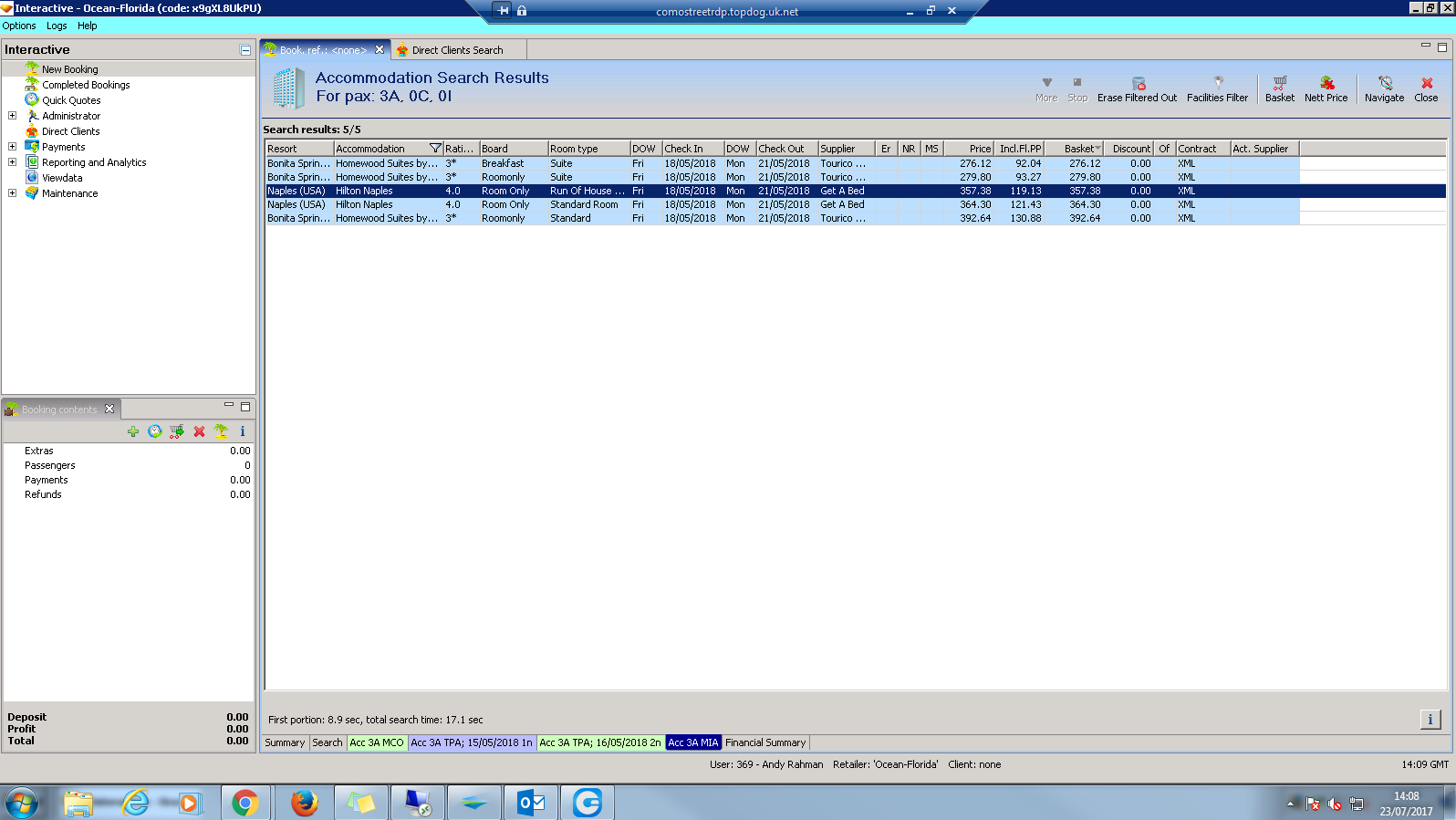The image size is (1456, 820).
Task: Select the Acc 3A MIA tab
Action: (x=693, y=742)
